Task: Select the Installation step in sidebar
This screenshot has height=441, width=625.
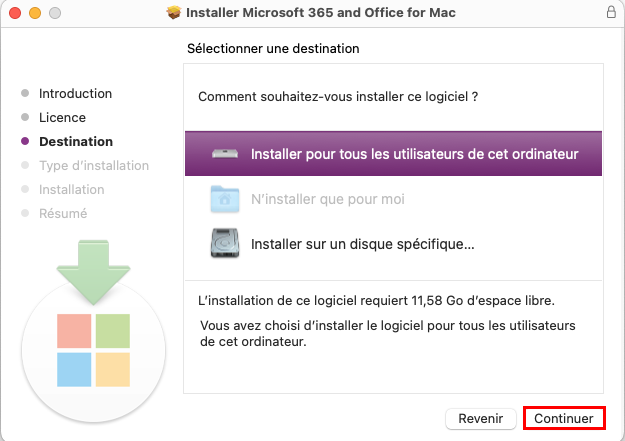Action: 71,189
